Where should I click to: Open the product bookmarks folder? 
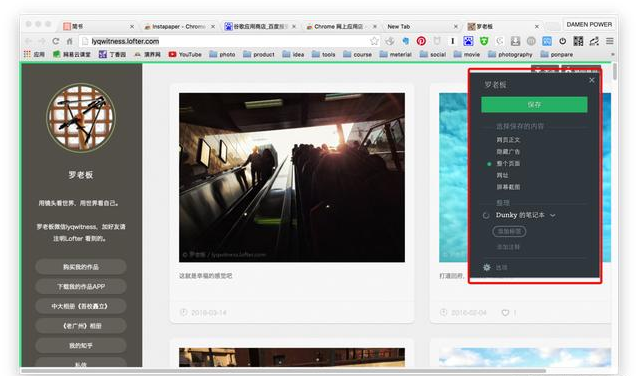(x=259, y=54)
